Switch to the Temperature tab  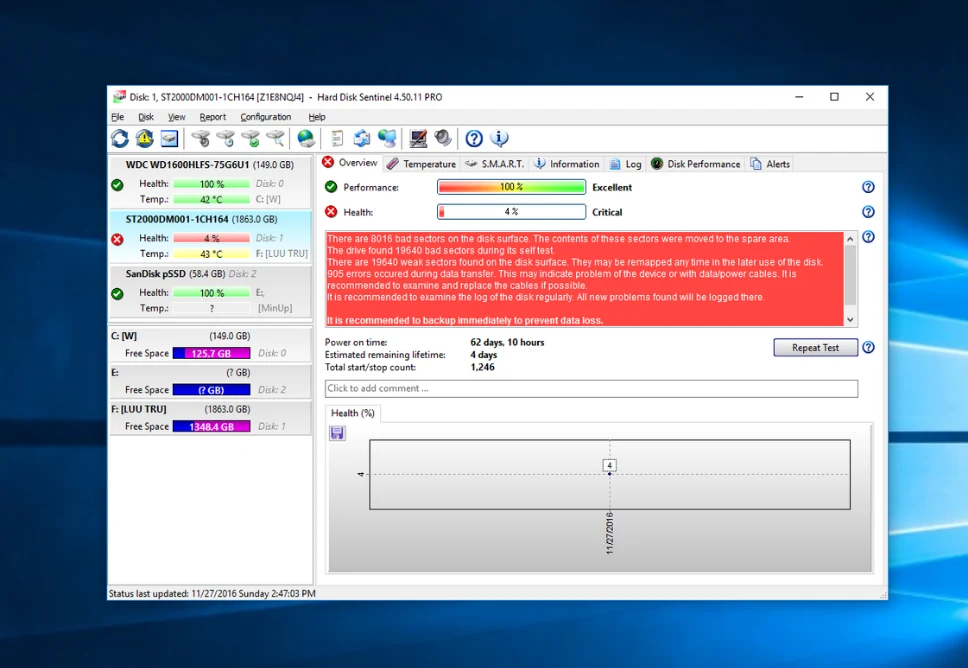421,164
